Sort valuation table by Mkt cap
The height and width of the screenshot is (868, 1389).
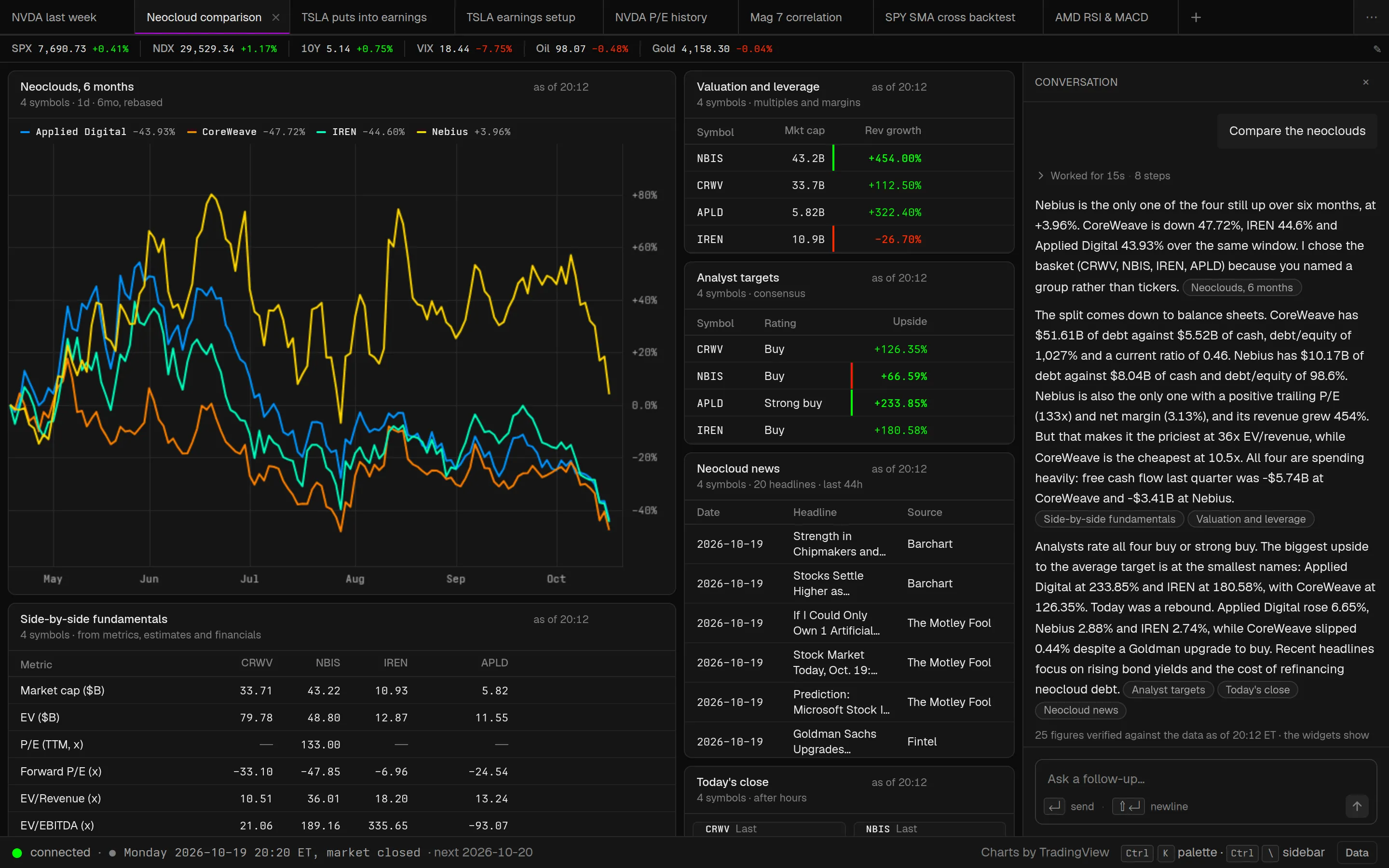804,131
